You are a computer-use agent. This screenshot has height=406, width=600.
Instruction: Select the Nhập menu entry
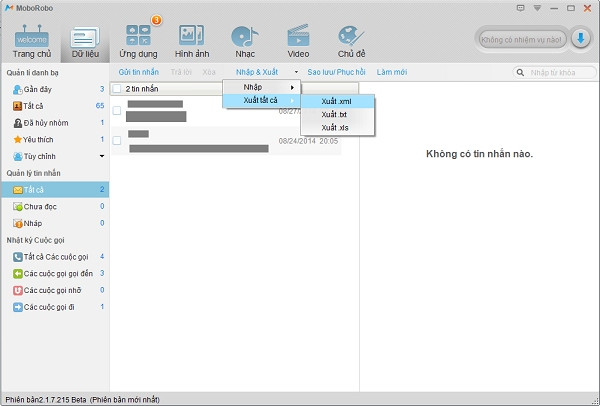[x=262, y=87]
